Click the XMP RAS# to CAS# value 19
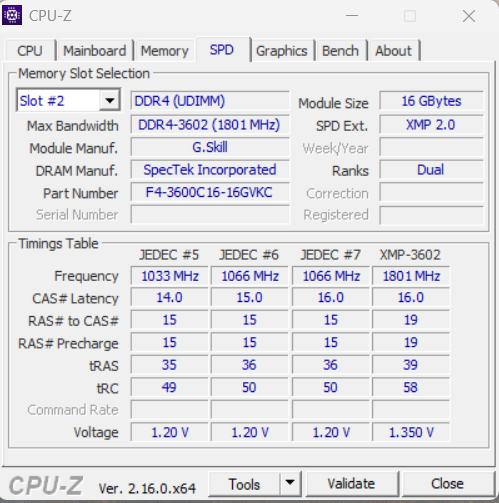This screenshot has width=499, height=503. (411, 320)
